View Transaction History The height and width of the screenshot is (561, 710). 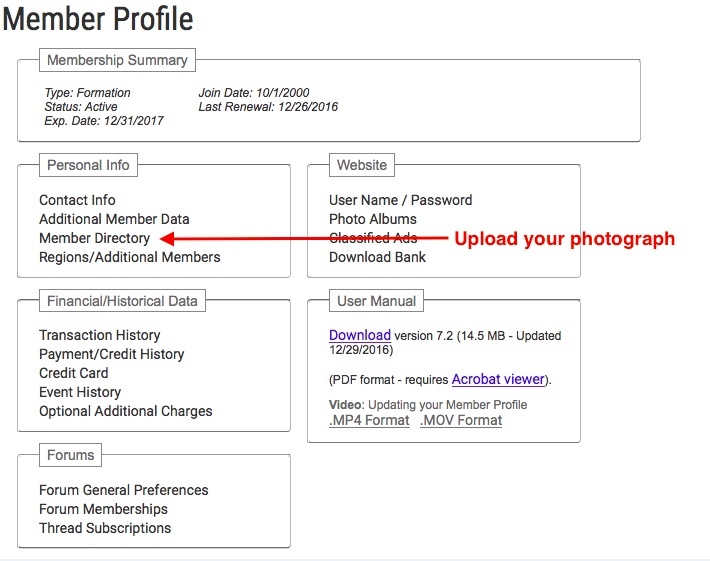100,335
